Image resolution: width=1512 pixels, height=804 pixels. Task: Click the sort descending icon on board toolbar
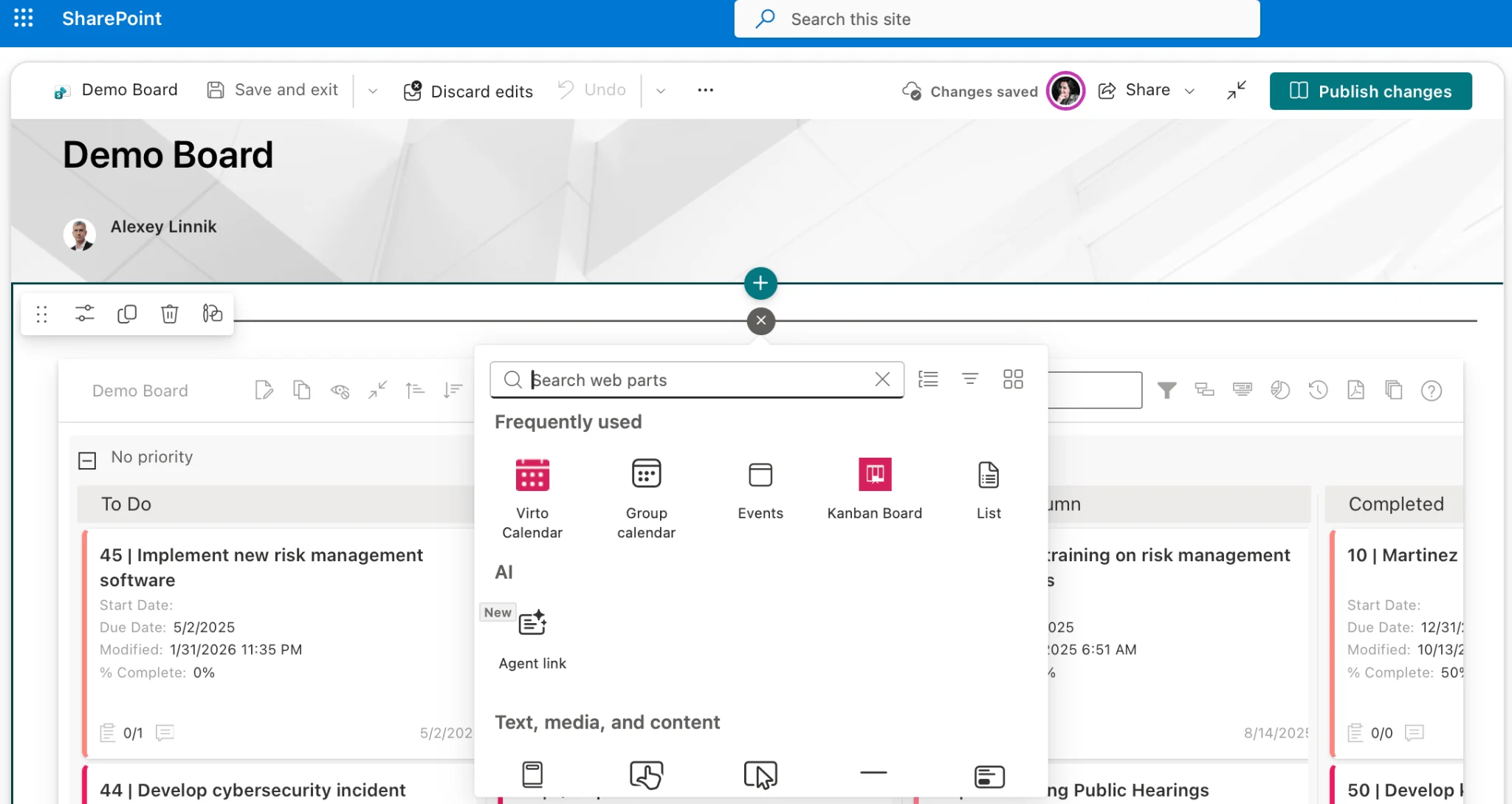453,390
